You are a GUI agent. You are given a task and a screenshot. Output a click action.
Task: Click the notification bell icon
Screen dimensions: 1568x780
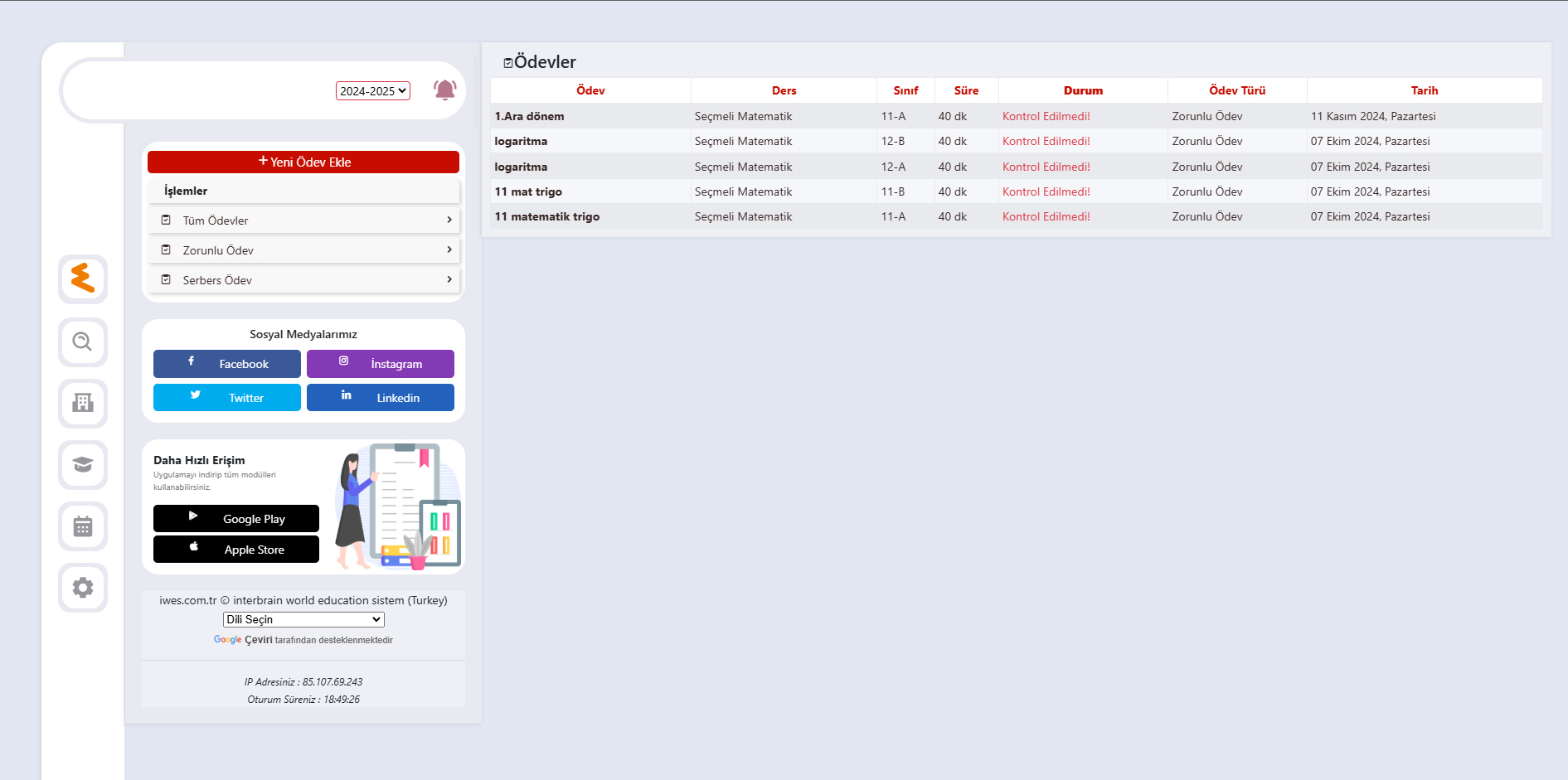(445, 90)
